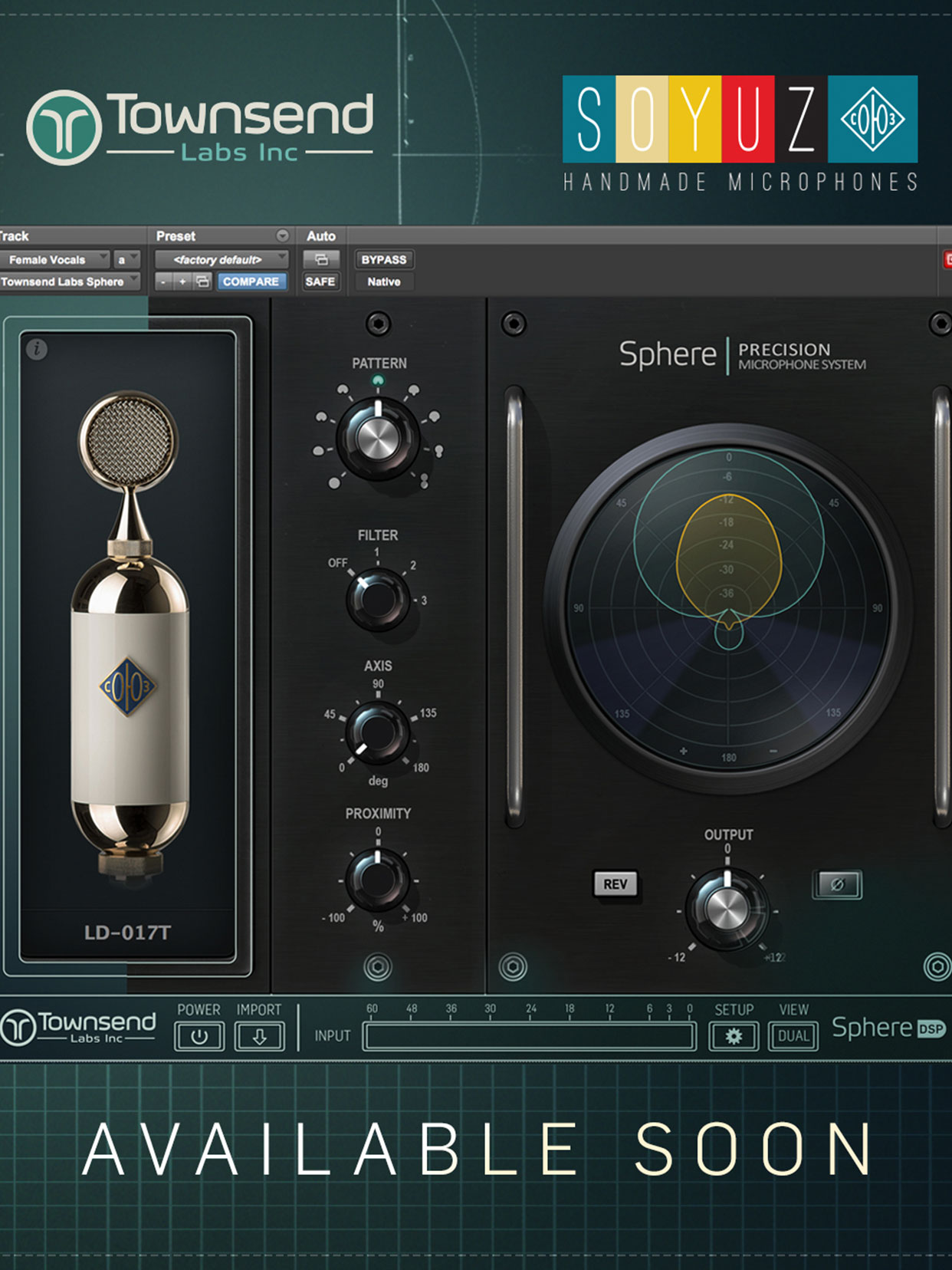Click the axis 135 marking
The height and width of the screenshot is (1270, 952).
point(428,713)
